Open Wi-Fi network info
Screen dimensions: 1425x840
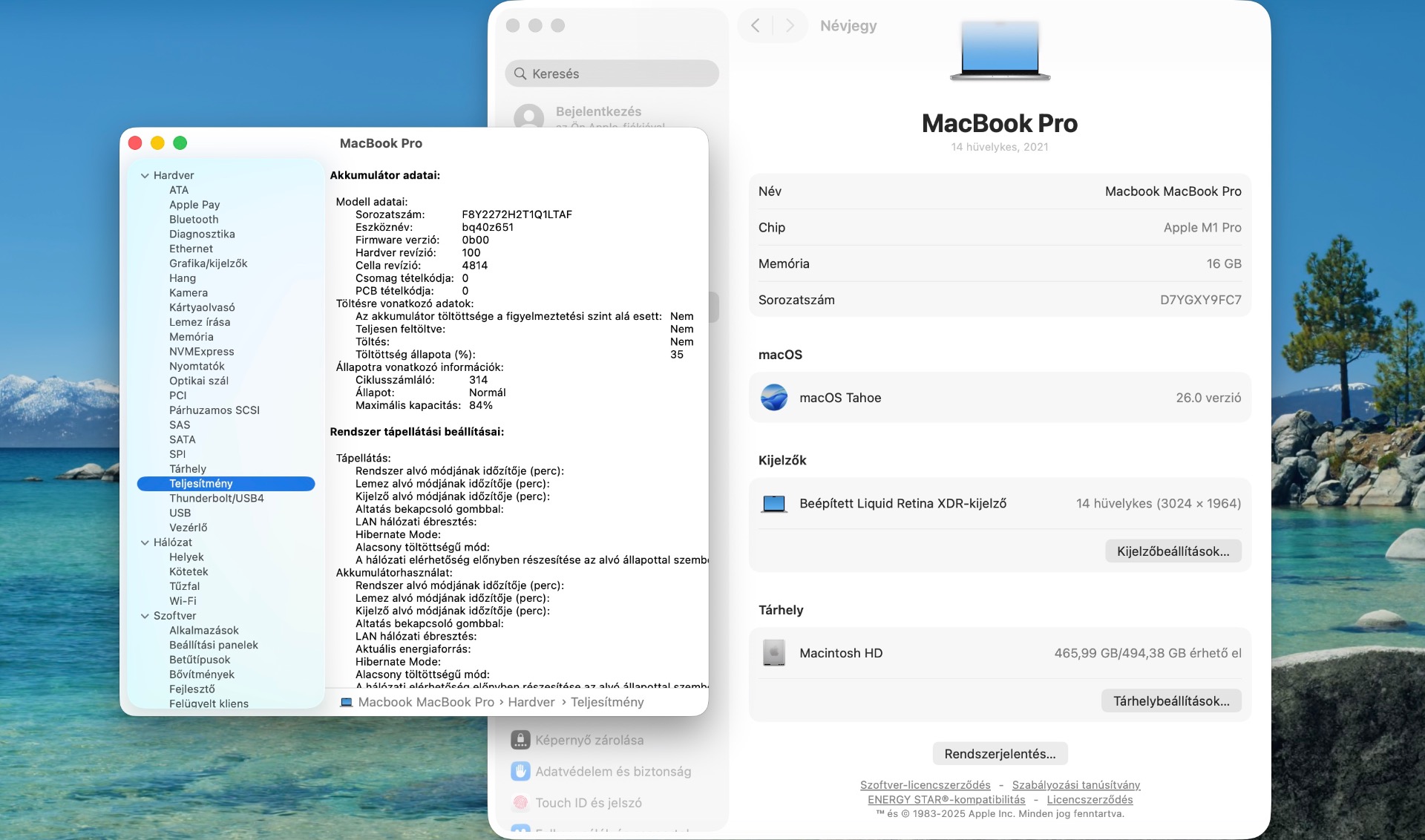point(183,601)
